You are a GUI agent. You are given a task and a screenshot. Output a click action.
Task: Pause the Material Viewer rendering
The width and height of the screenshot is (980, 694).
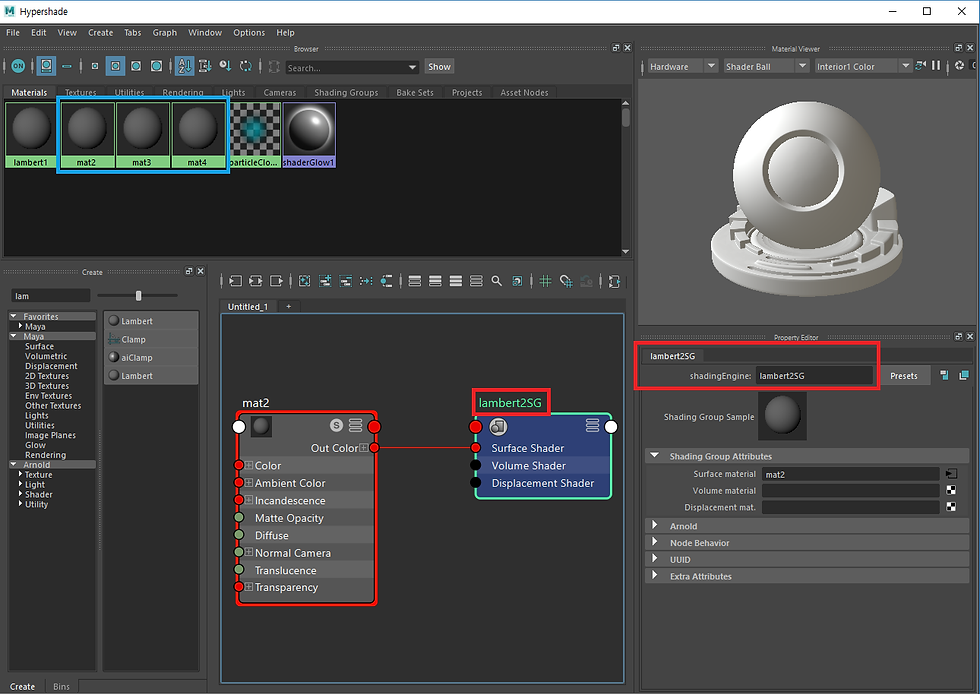click(936, 66)
